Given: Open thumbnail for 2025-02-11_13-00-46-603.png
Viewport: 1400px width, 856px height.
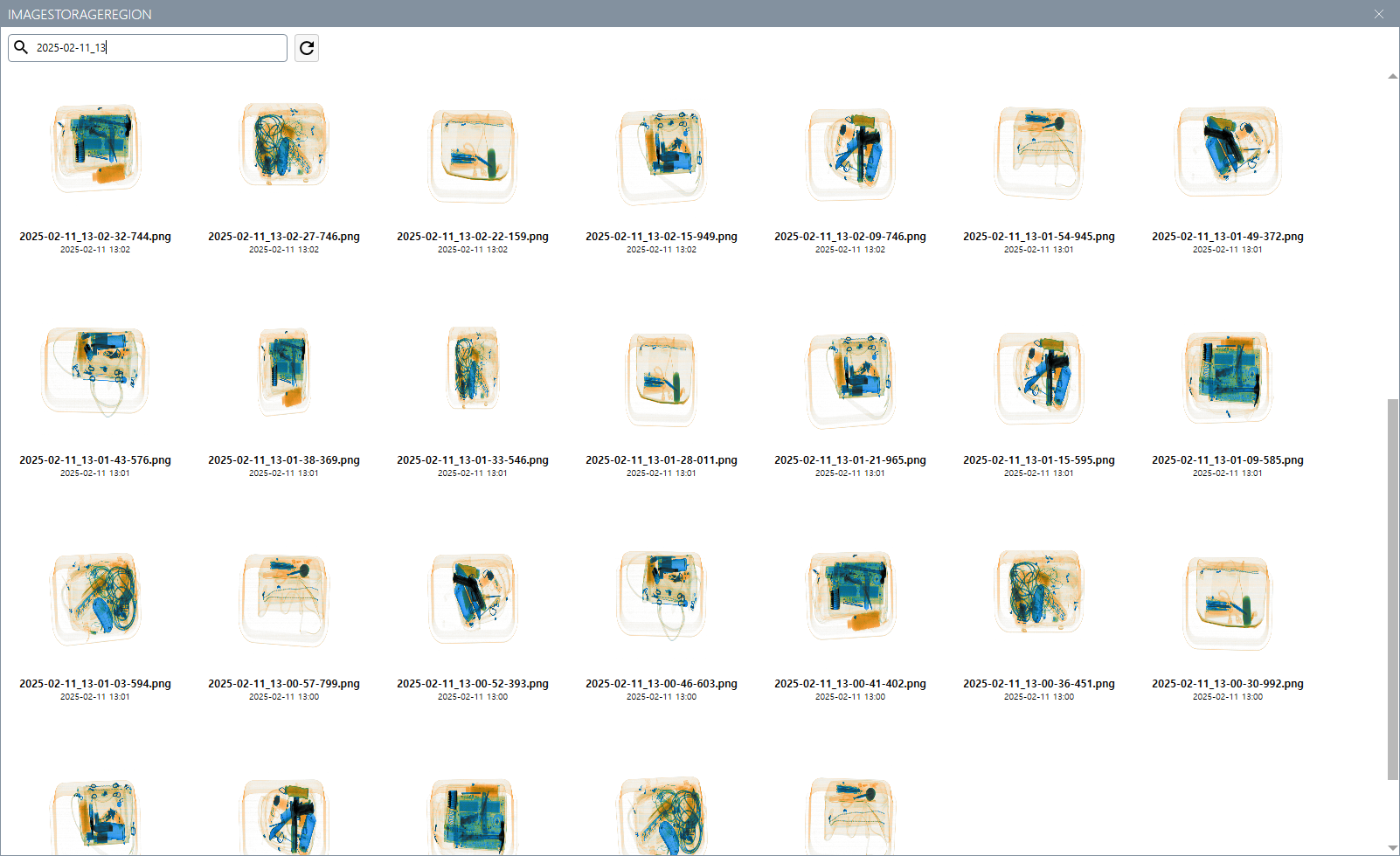Looking at the screenshot, I should coord(662,595).
